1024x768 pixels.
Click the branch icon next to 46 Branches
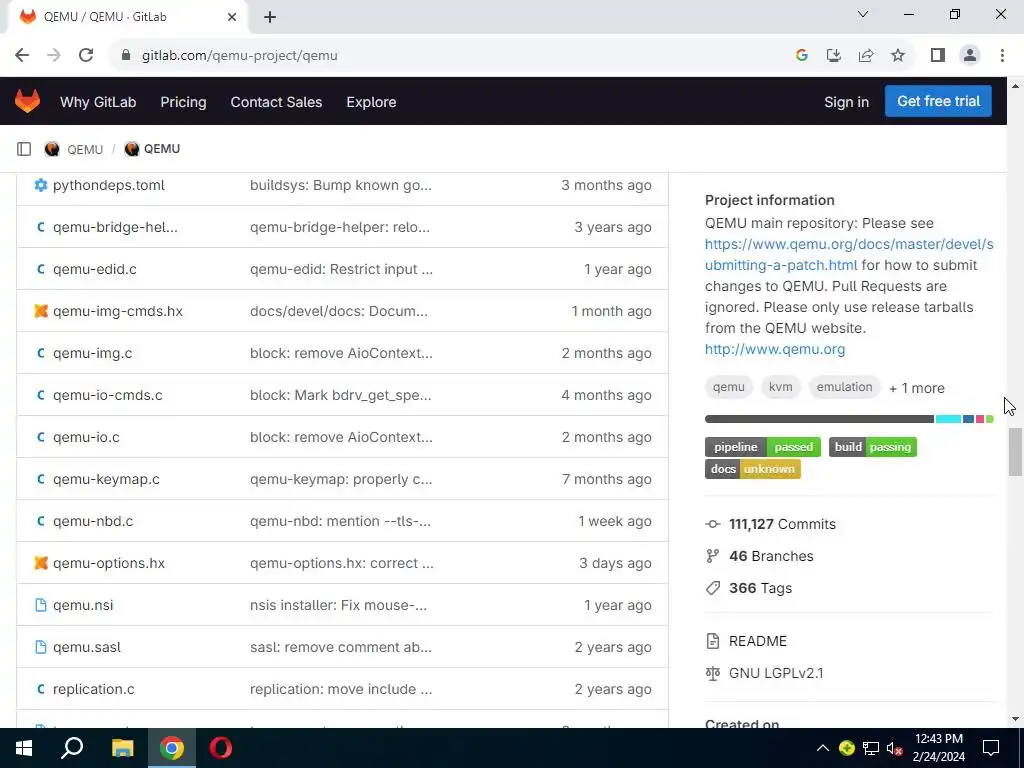pyautogui.click(x=712, y=556)
